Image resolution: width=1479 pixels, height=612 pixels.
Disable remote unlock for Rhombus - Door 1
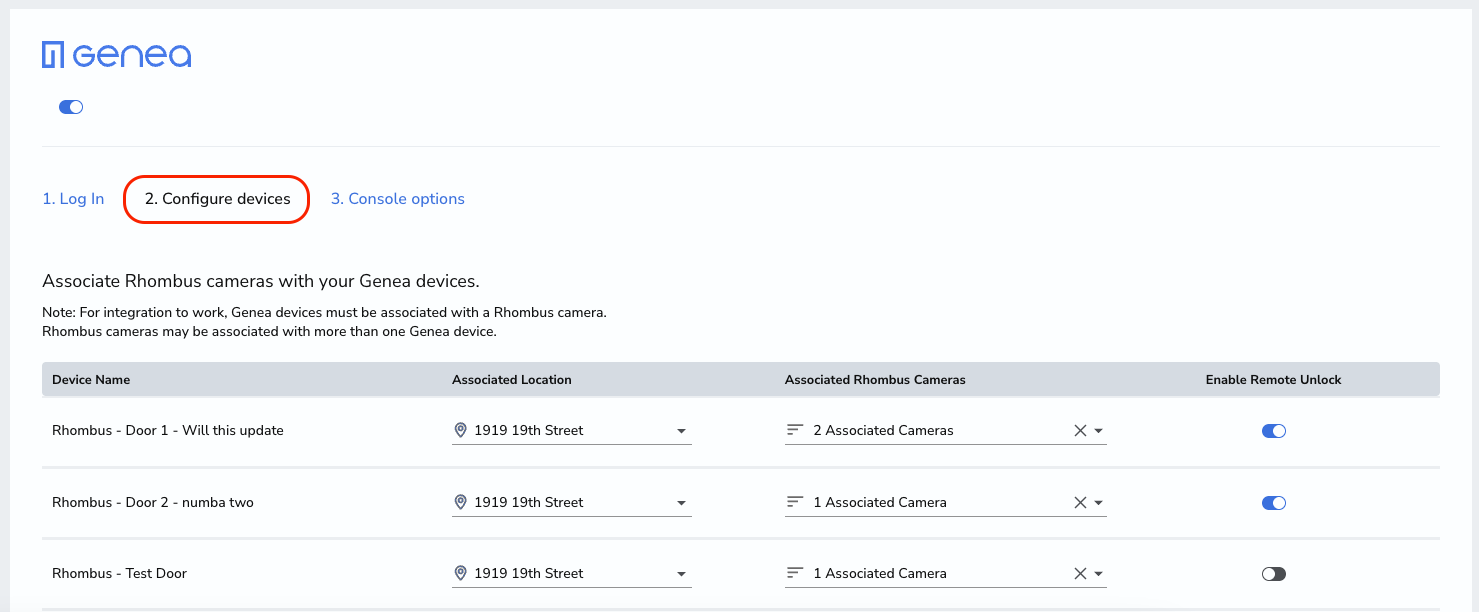[x=1274, y=430]
